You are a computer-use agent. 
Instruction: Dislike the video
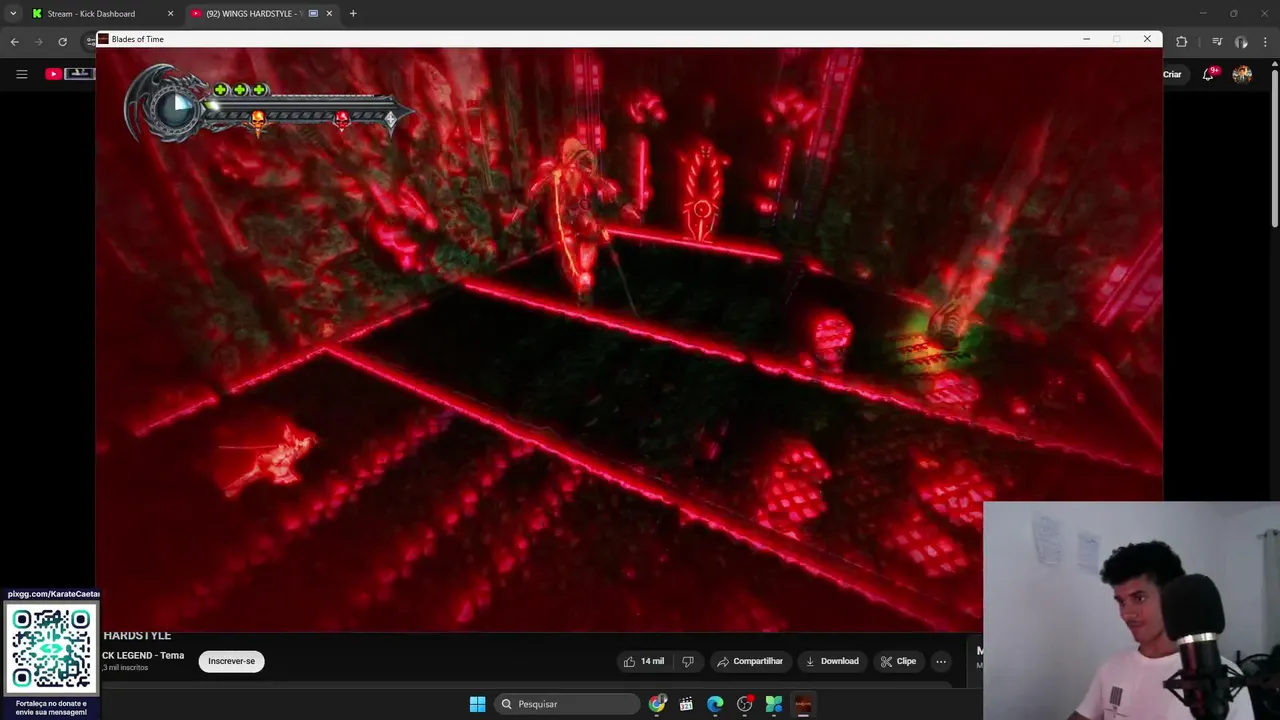[688, 661]
